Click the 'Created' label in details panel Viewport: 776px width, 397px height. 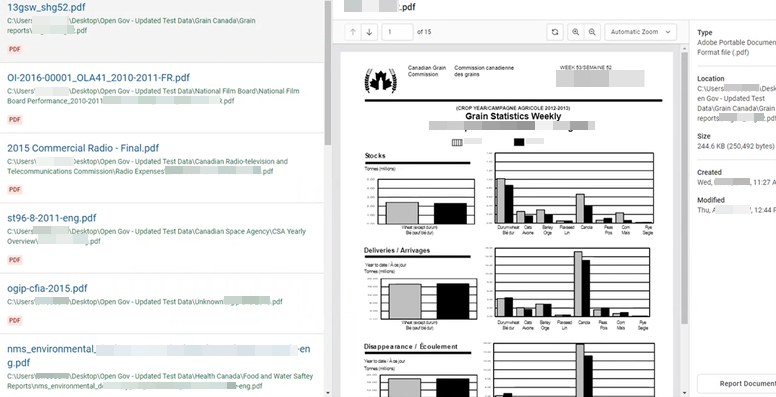(x=709, y=172)
